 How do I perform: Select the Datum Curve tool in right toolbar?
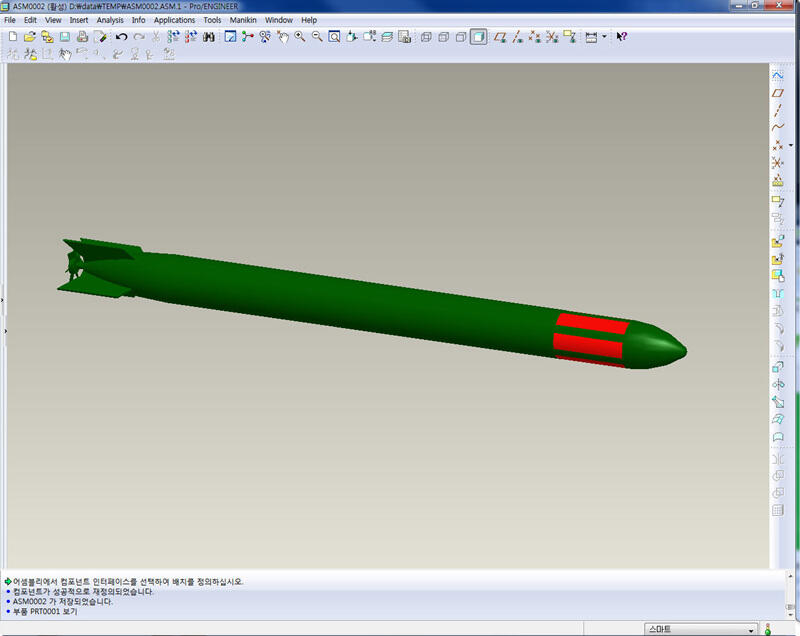click(778, 128)
